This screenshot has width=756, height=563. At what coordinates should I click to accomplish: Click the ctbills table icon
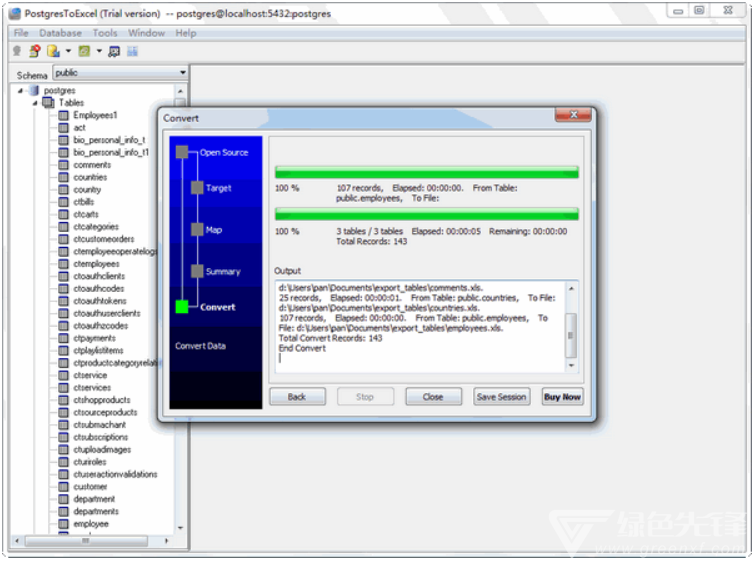click(x=63, y=202)
